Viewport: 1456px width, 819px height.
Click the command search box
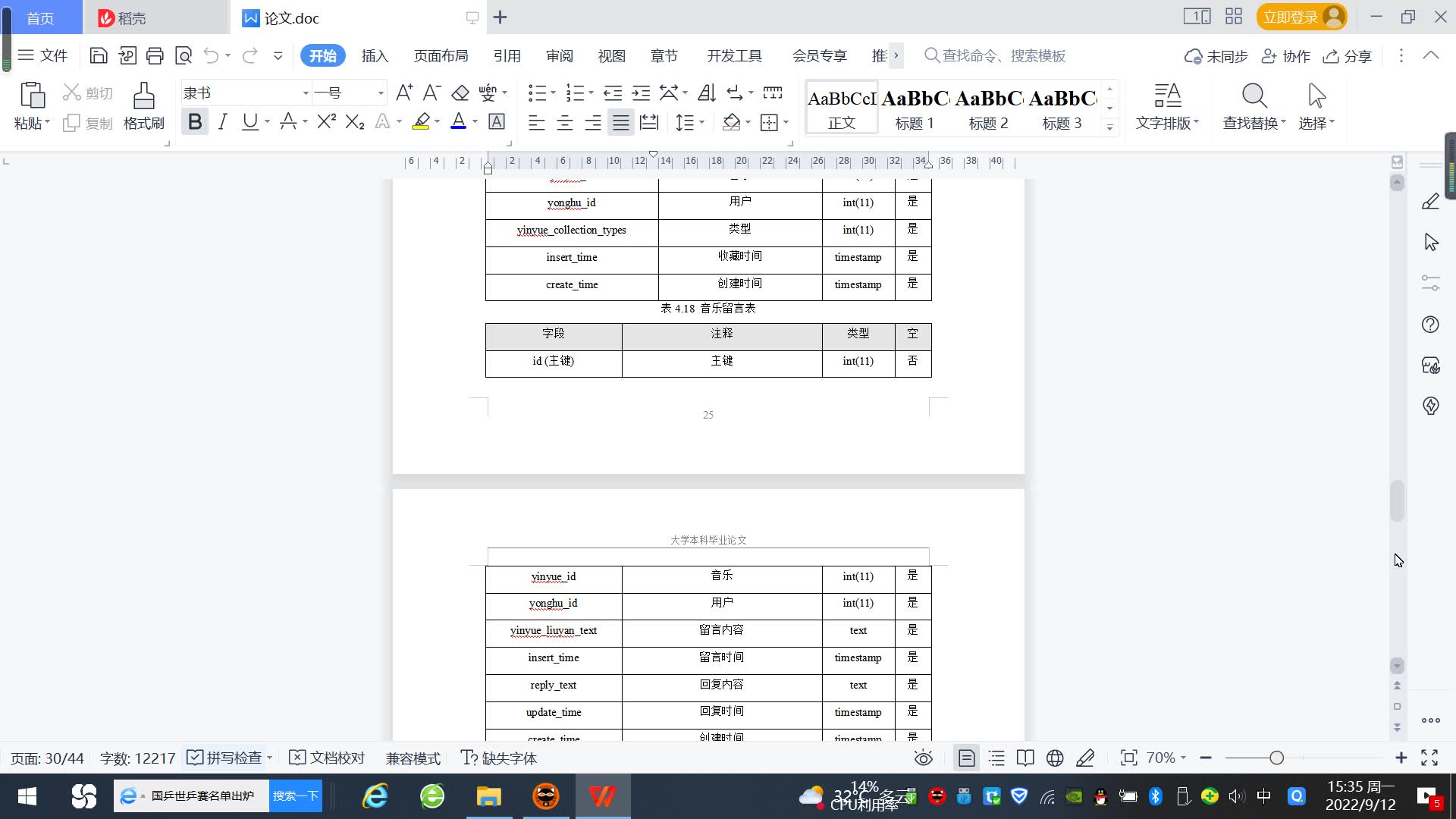[996, 55]
